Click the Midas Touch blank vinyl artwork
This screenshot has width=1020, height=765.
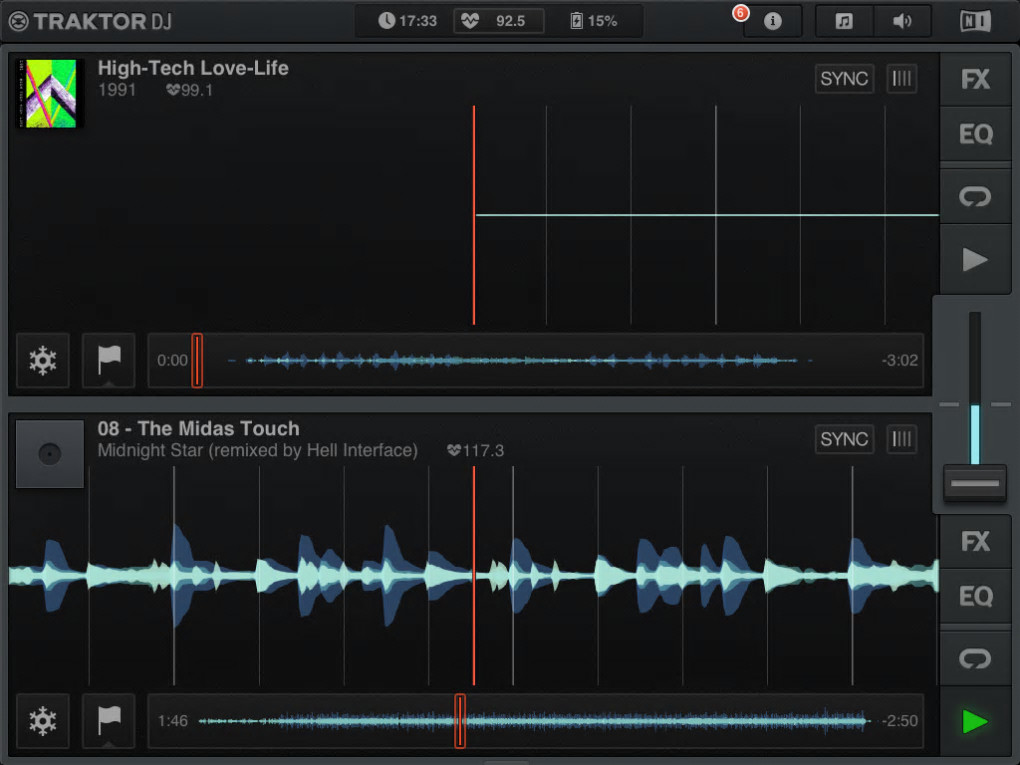(49, 453)
